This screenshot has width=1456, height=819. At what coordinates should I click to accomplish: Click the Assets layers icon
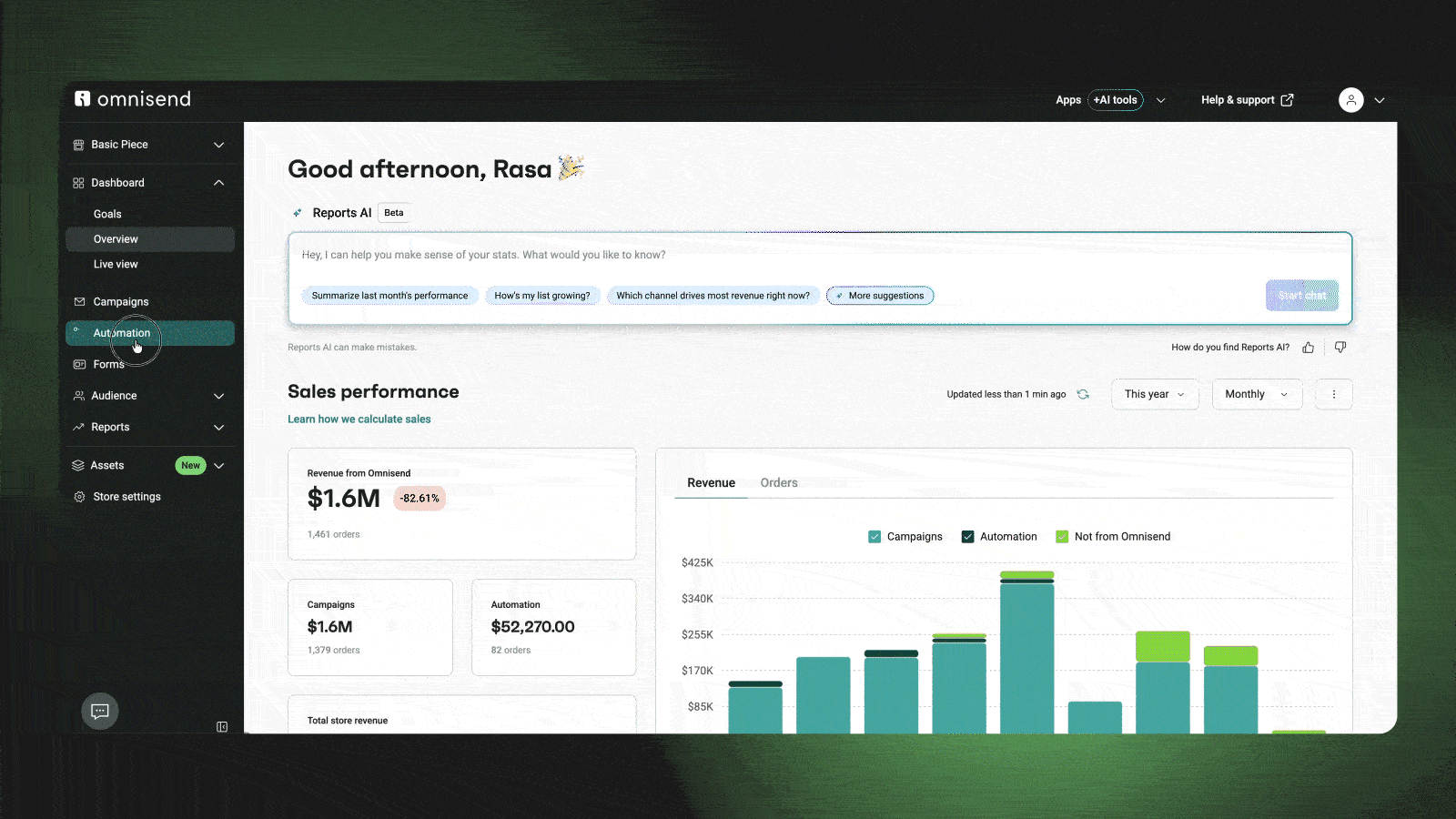[78, 465]
